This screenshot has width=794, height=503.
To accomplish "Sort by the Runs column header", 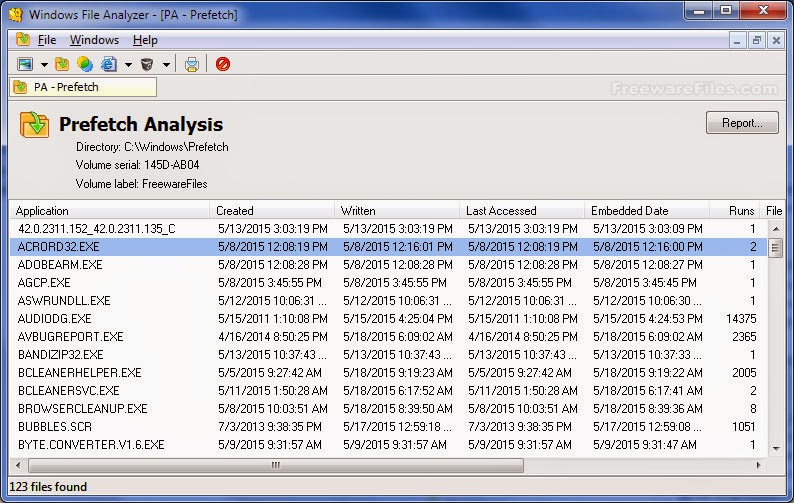I will [735, 211].
